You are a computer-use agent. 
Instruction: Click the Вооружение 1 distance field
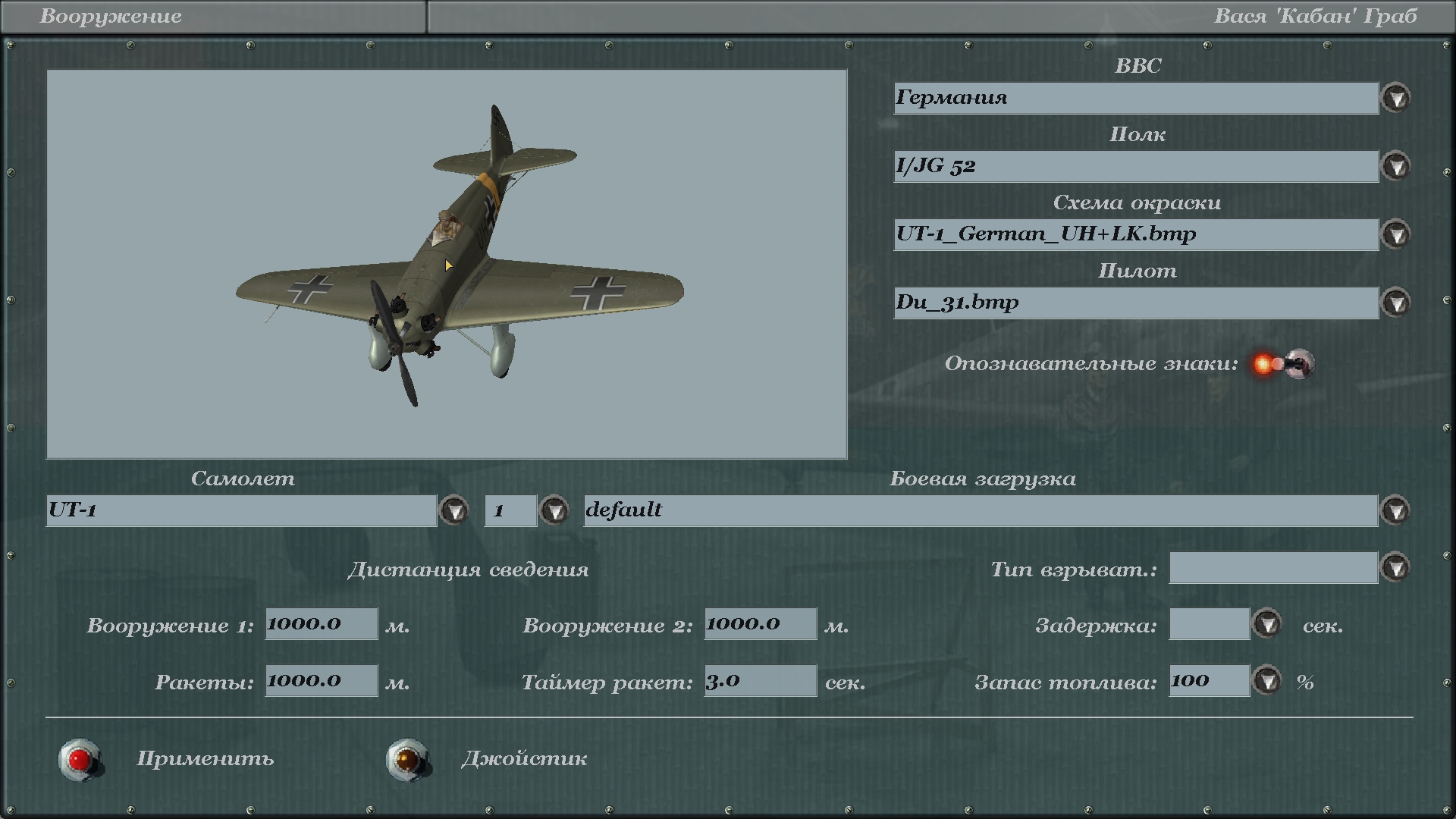point(321,624)
